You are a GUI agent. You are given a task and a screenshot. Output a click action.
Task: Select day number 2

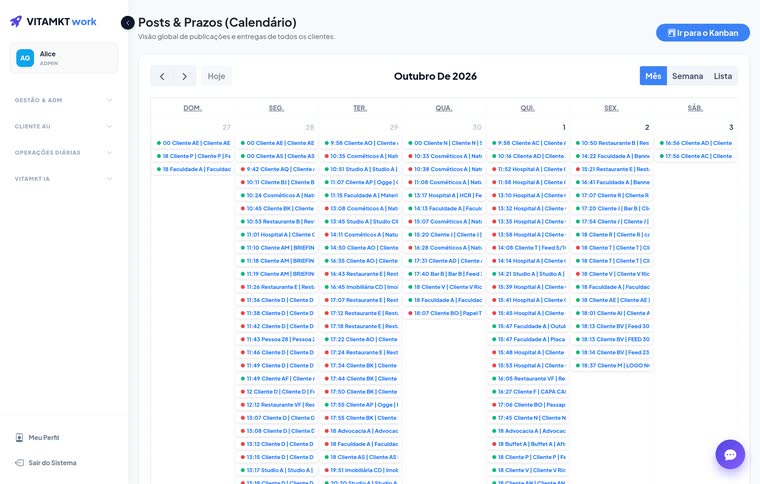647,127
